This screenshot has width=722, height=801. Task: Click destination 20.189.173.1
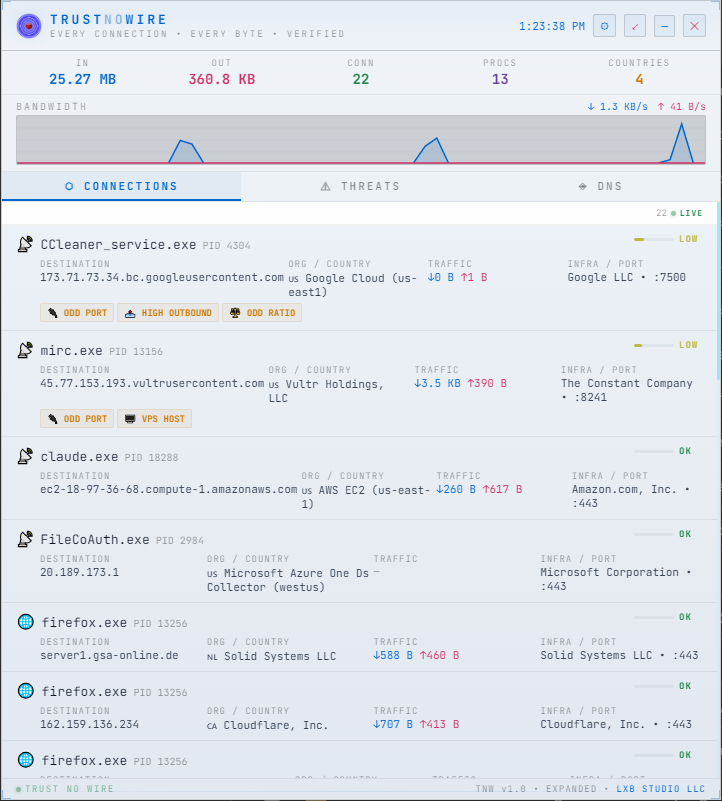pyautogui.click(x=80, y=572)
